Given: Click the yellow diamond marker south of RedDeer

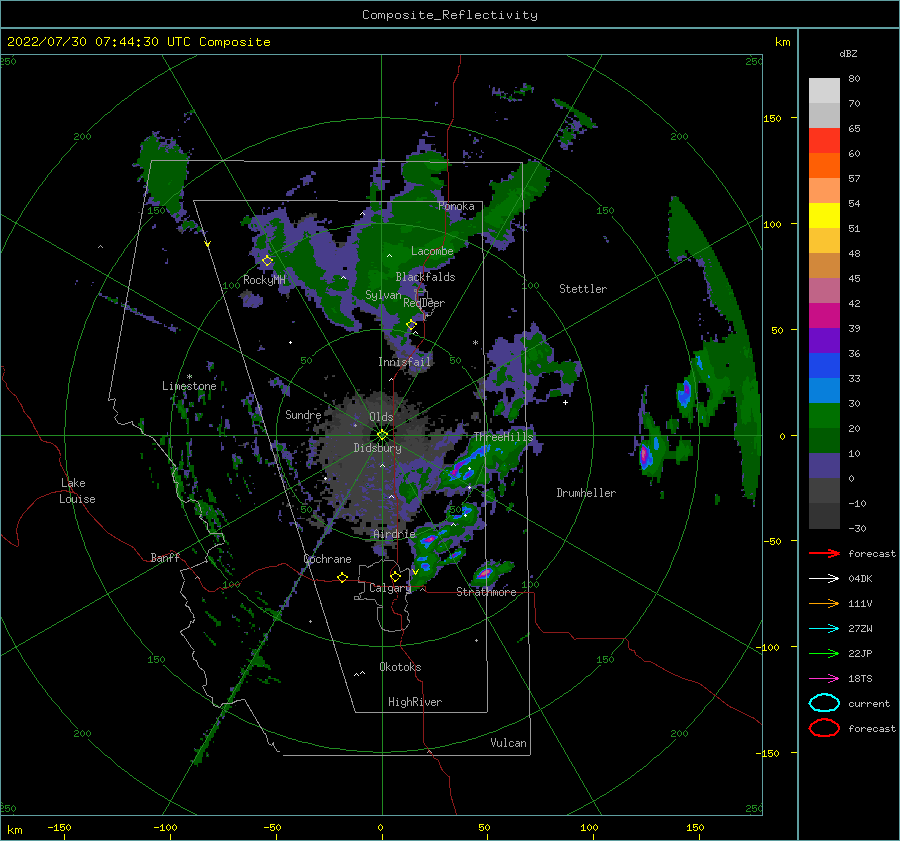Looking at the screenshot, I should pos(412,324).
